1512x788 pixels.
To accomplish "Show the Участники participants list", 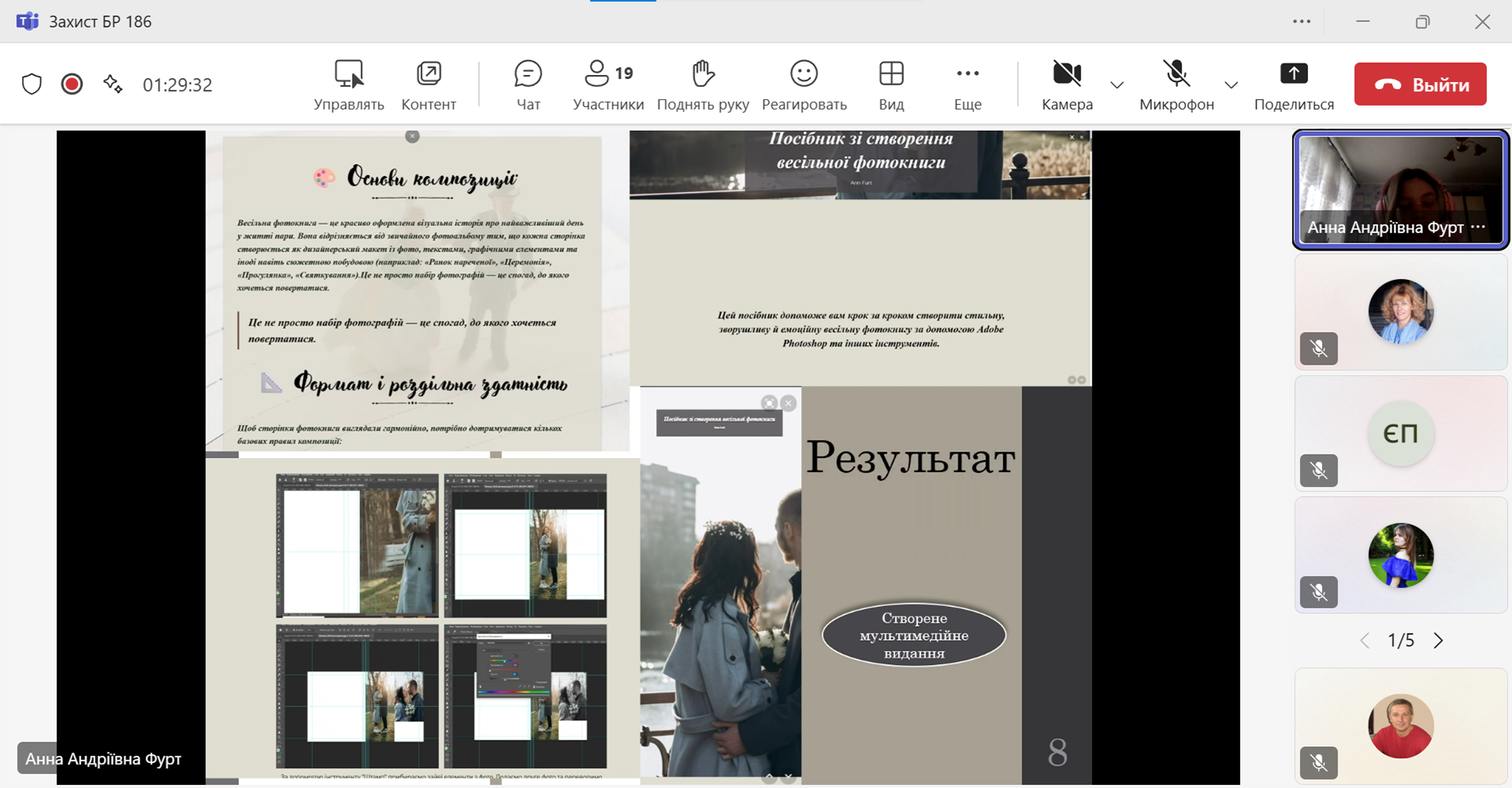I will click(608, 84).
